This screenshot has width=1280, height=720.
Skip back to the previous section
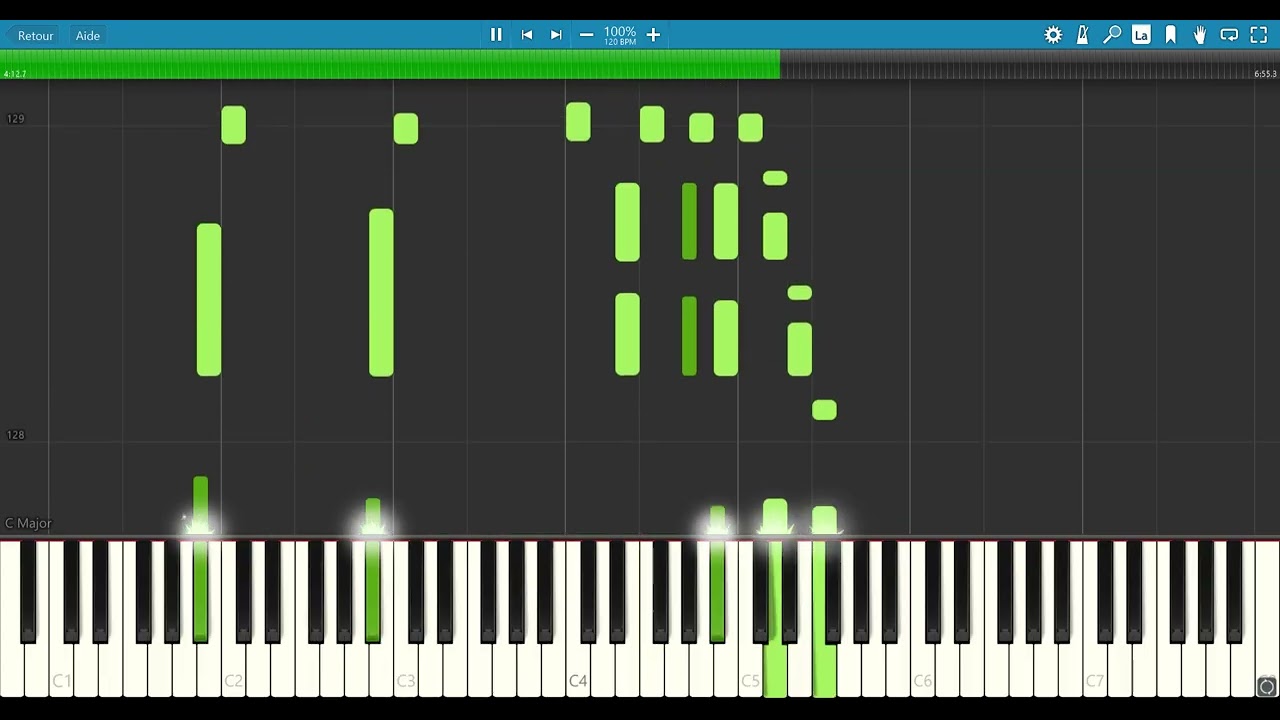pyautogui.click(x=527, y=35)
